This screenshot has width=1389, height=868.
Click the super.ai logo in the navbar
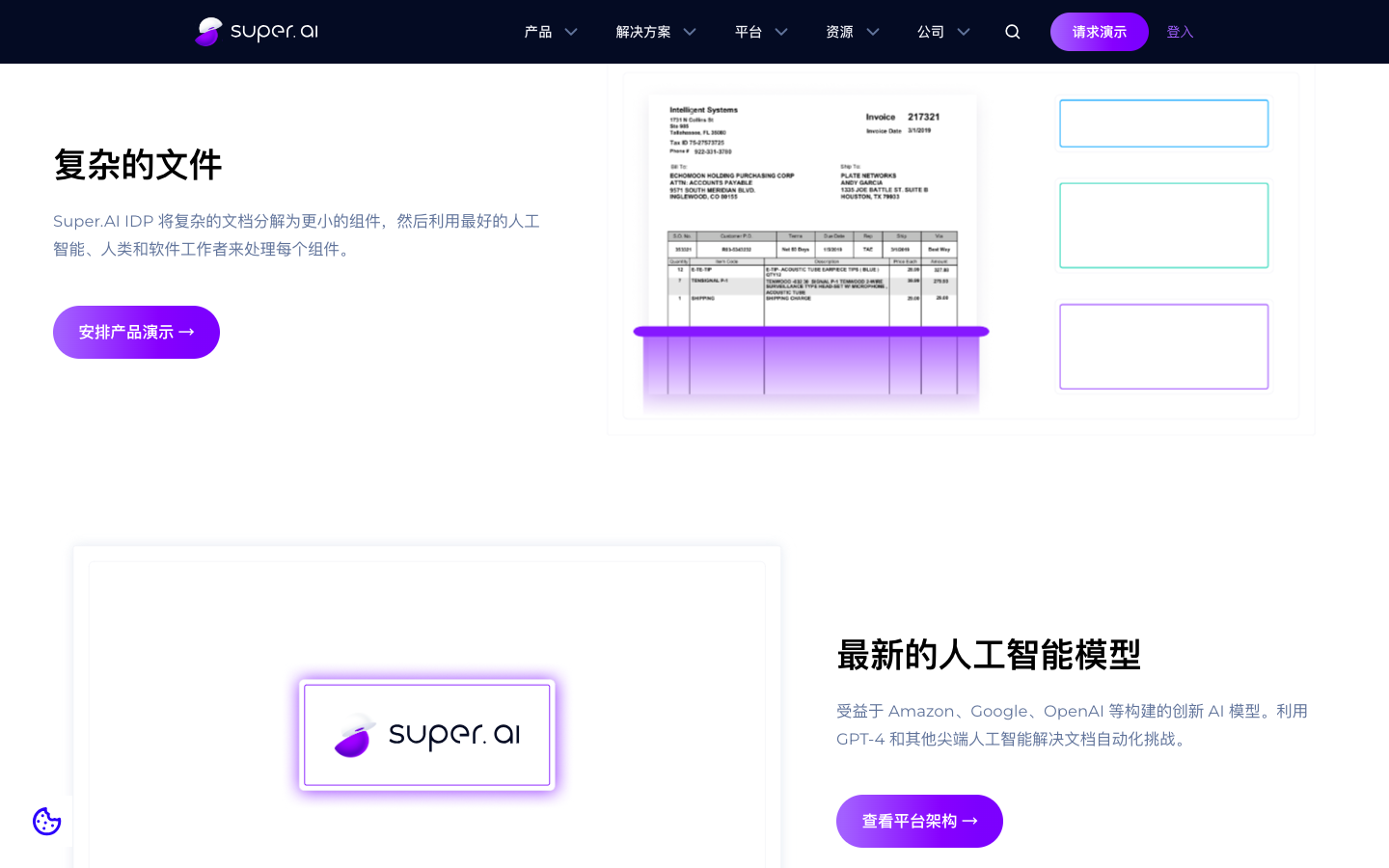tap(256, 31)
